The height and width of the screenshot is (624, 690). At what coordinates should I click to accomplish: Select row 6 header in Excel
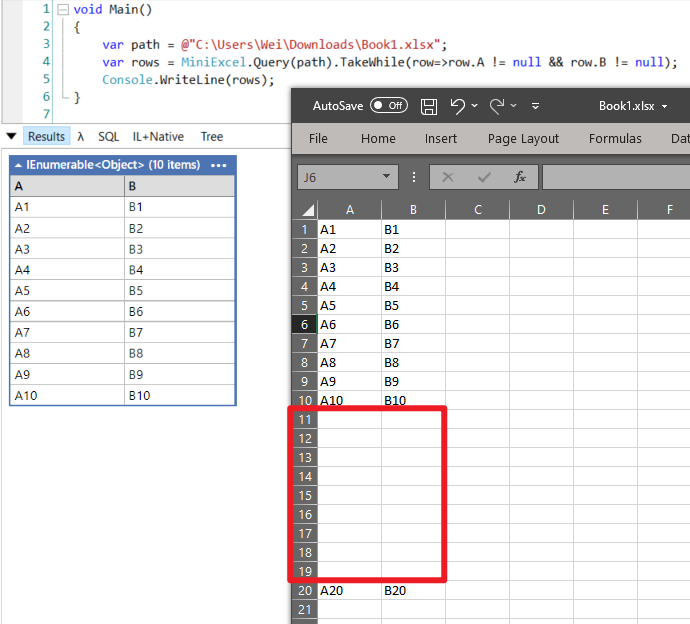305,324
